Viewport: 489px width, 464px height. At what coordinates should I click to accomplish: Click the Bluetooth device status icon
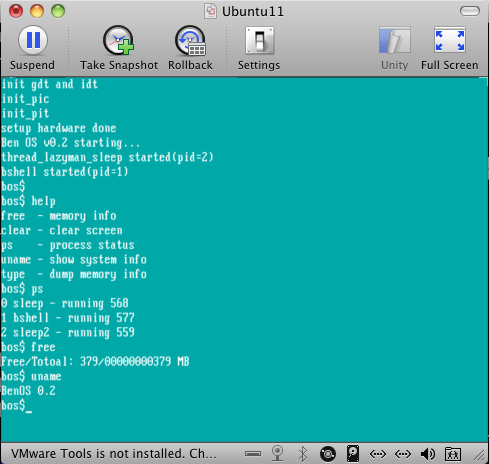click(303, 453)
